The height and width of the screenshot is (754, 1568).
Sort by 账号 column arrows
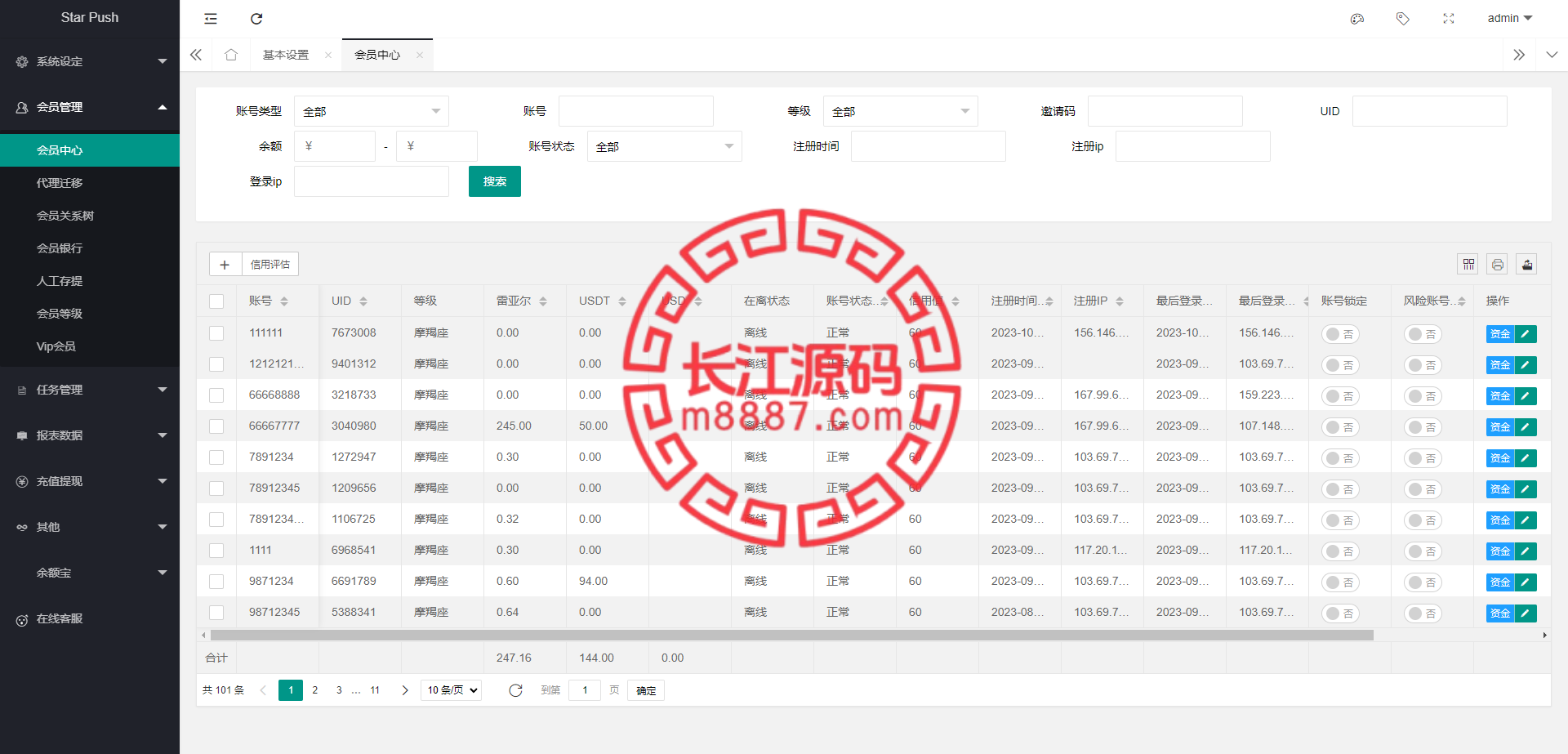pyautogui.click(x=284, y=301)
